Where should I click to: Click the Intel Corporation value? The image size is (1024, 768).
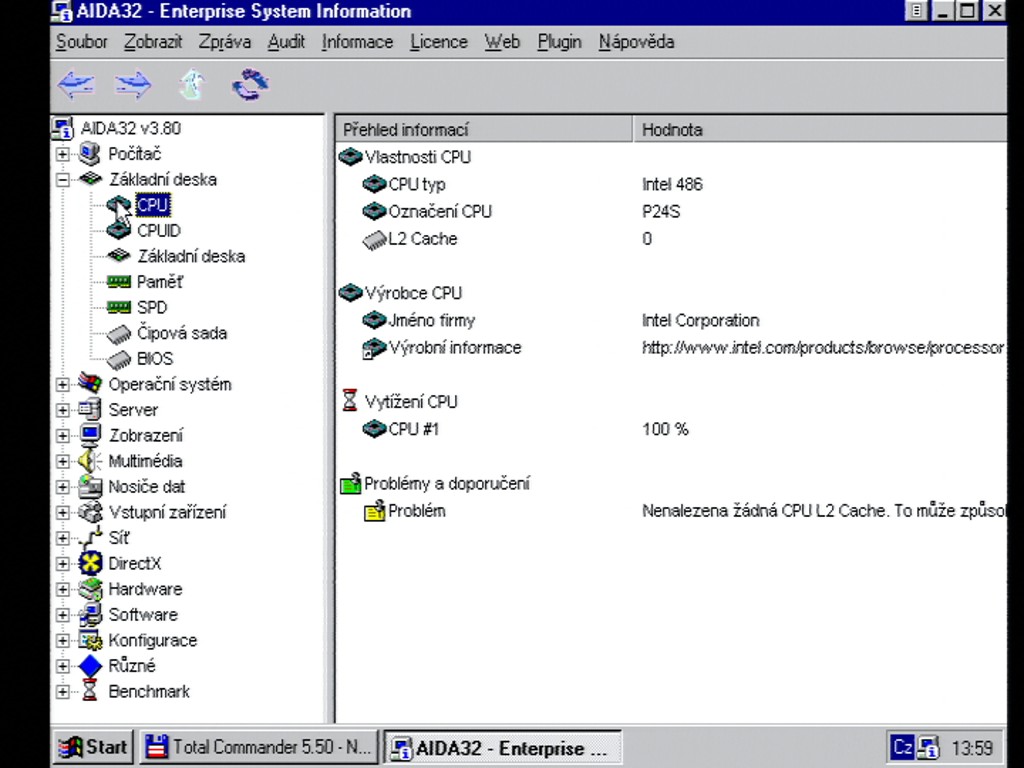tap(700, 321)
